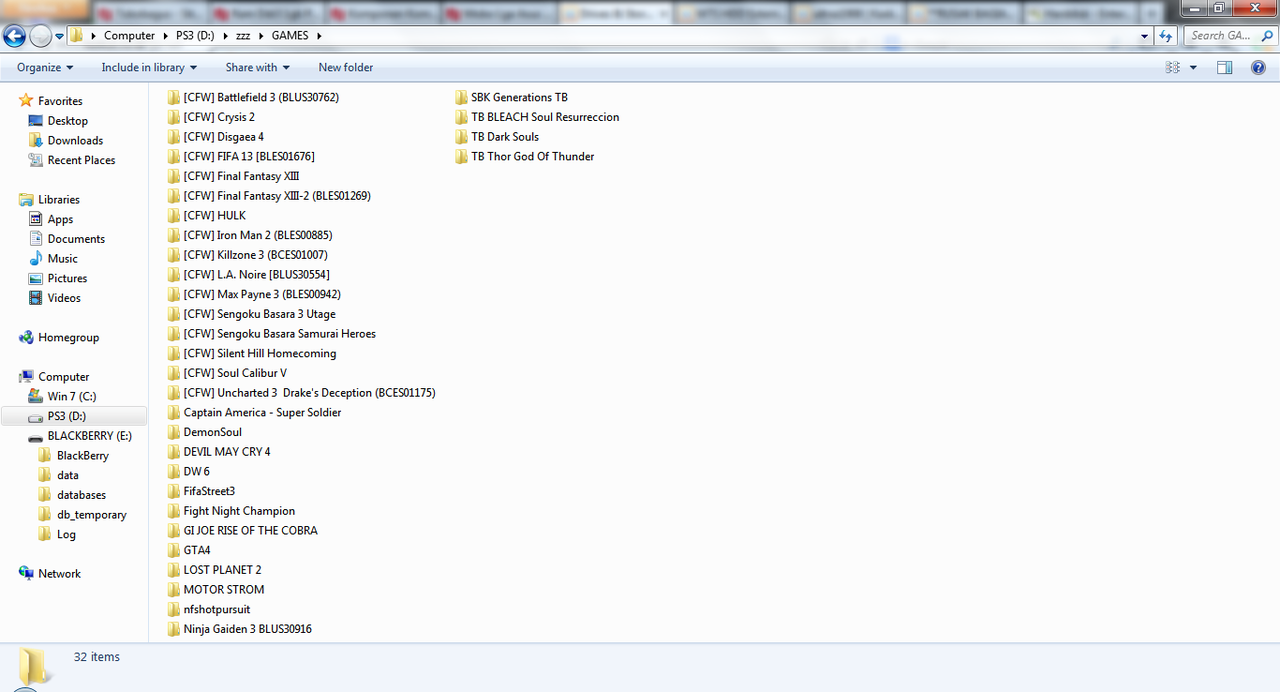Open the address bar history dropdown
Screen dimensions: 1280x692
[x=1145, y=36]
